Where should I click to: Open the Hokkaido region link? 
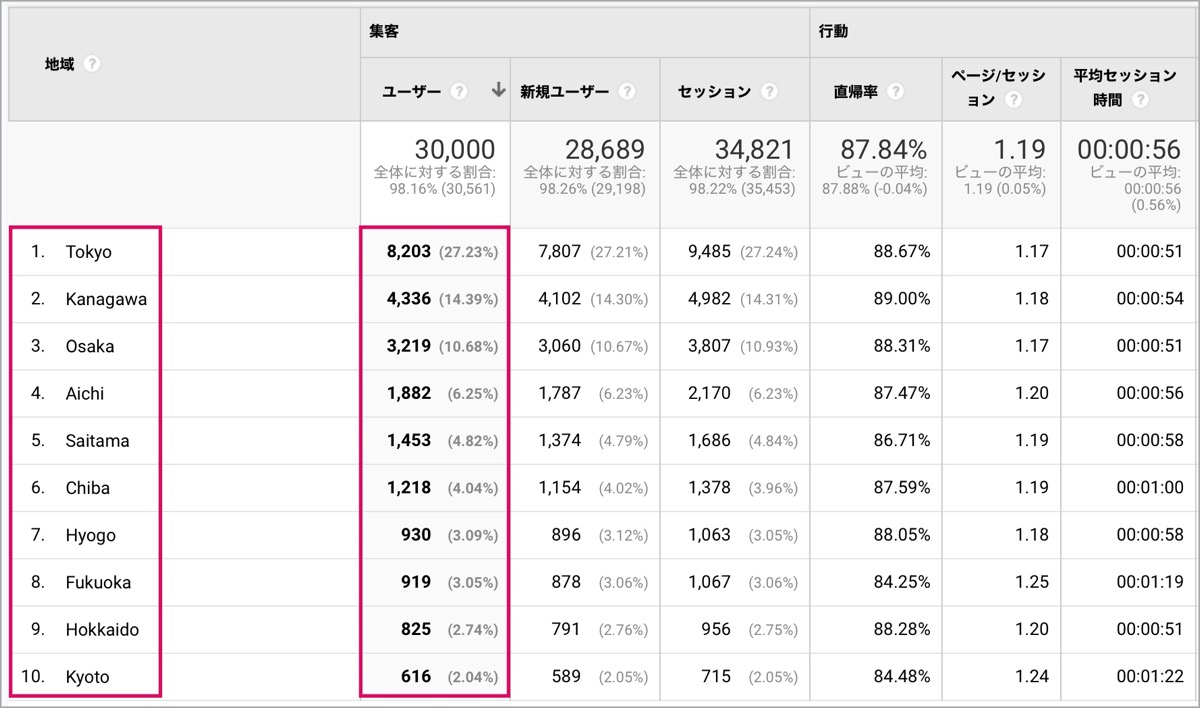[x=102, y=629]
